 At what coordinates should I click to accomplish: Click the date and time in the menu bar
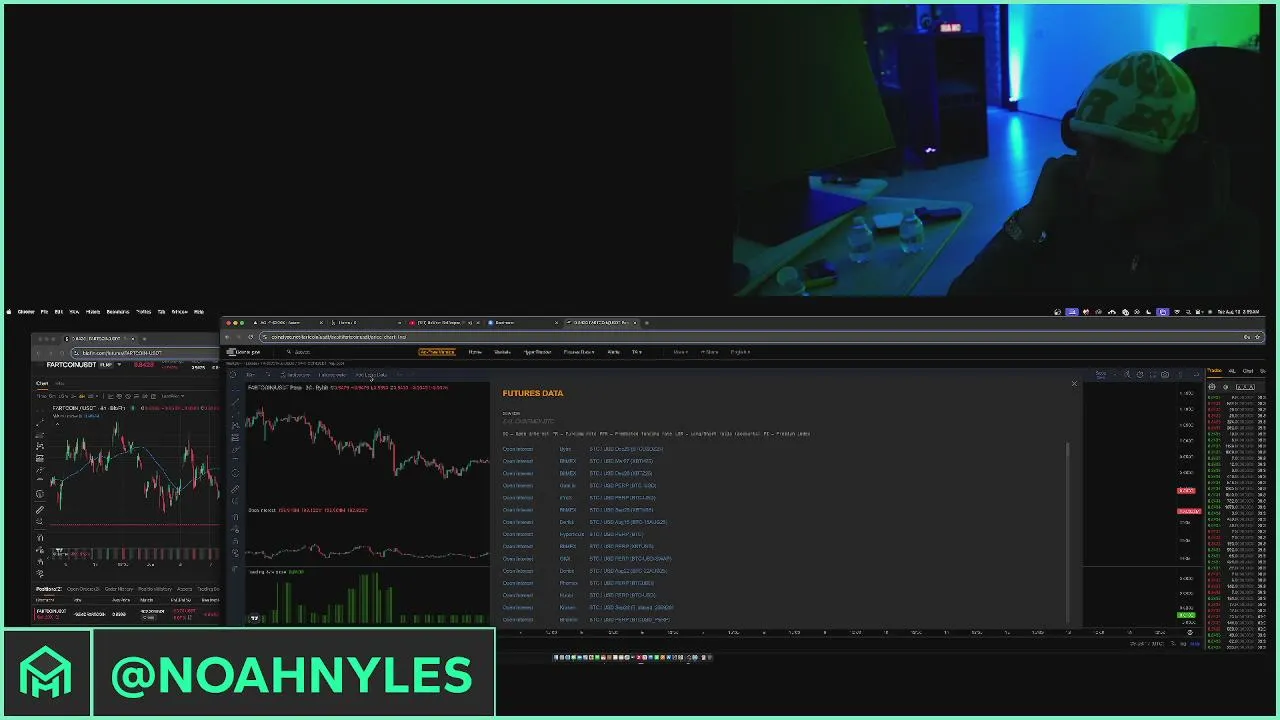click(1238, 312)
